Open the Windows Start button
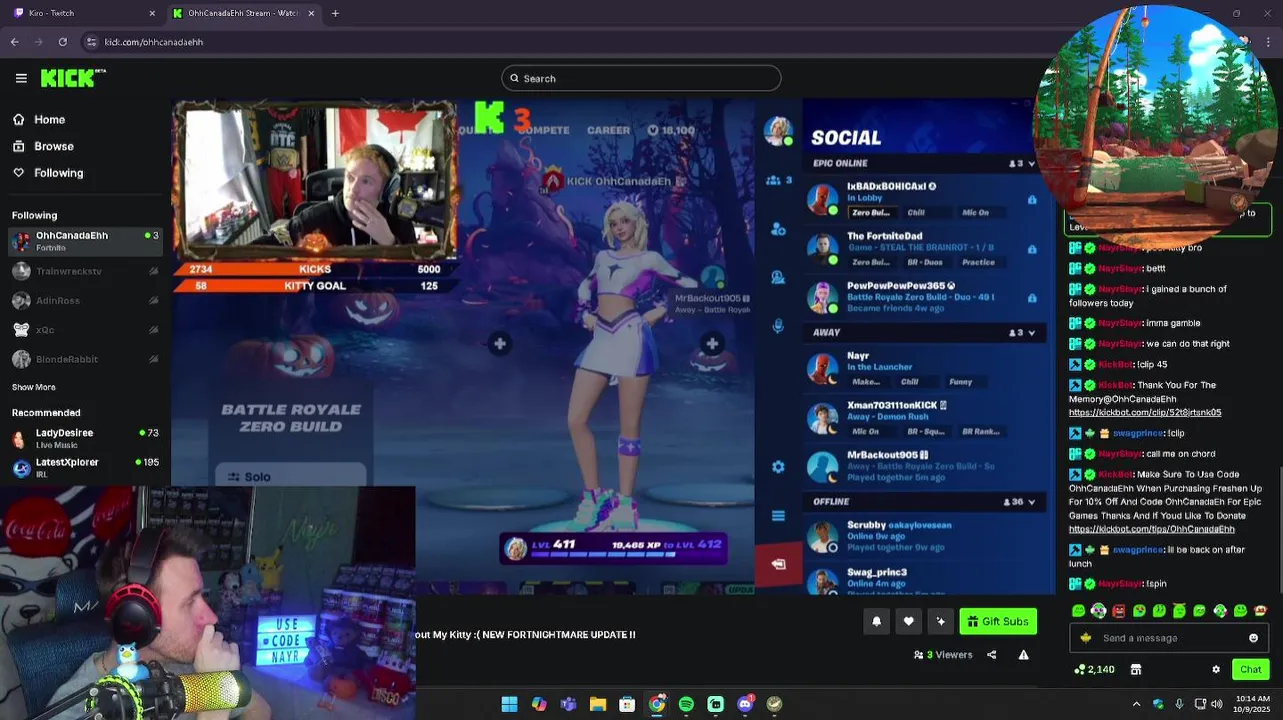The image size is (1283, 720). [x=509, y=704]
